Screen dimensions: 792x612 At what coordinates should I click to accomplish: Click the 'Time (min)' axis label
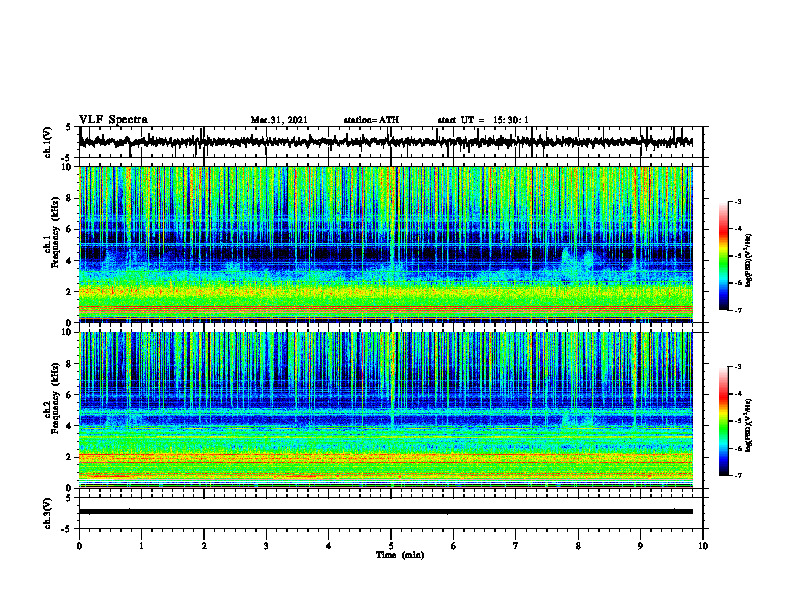pyautogui.click(x=400, y=555)
